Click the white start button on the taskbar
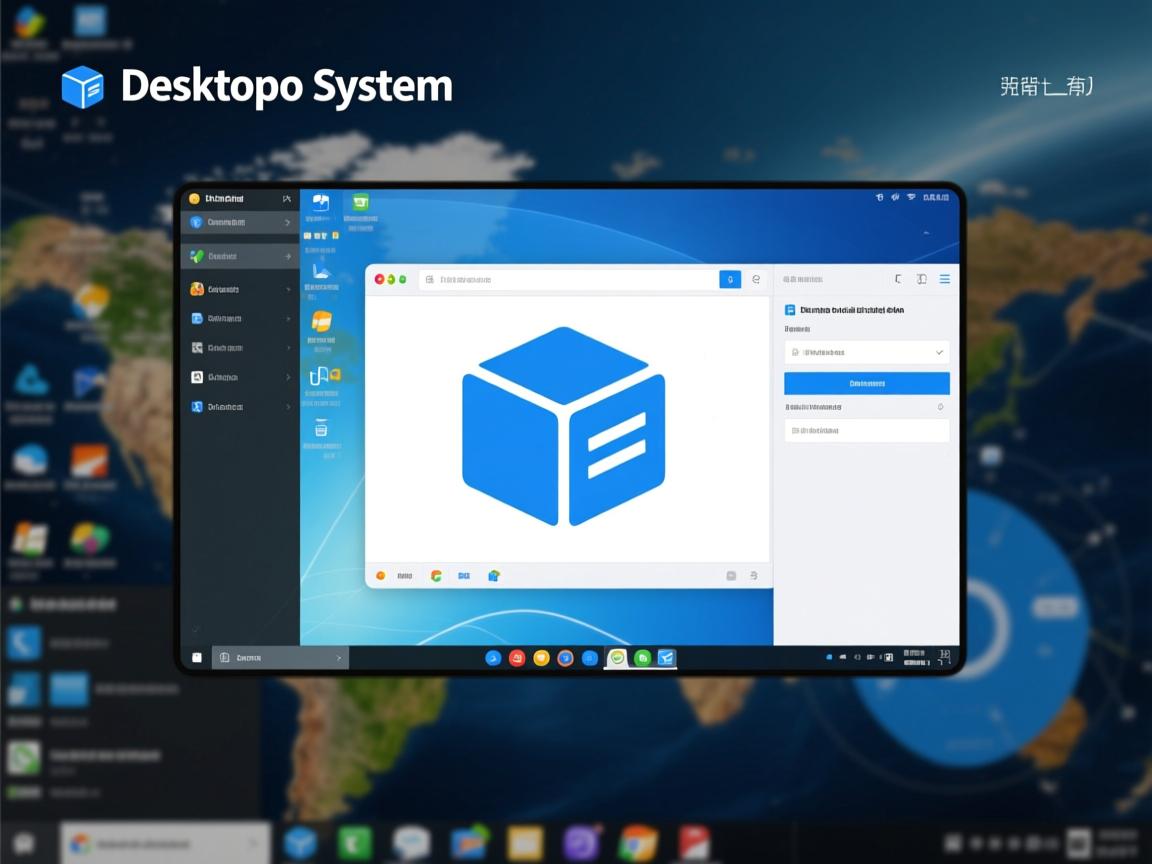 pos(197,658)
